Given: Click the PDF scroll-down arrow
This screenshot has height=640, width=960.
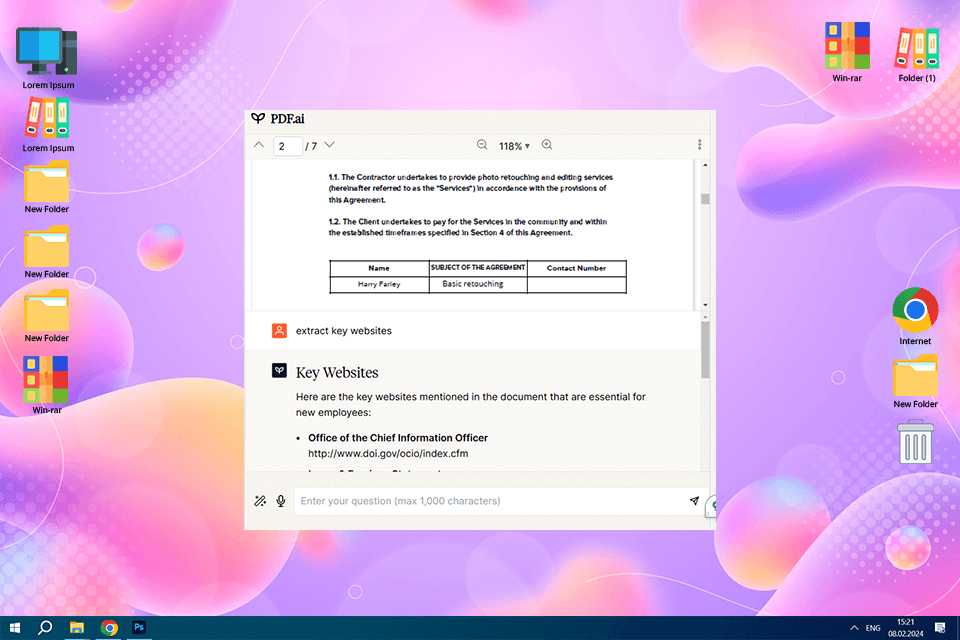Looking at the screenshot, I should (x=705, y=304).
